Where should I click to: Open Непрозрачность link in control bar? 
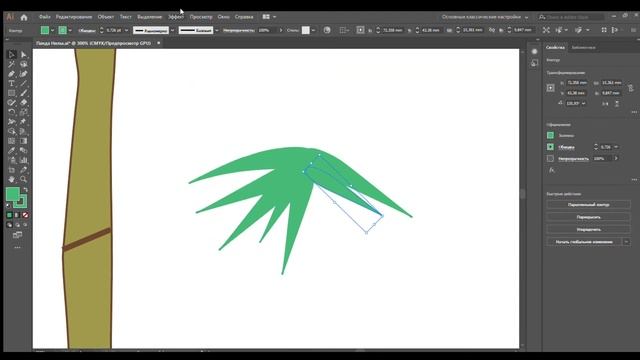click(x=239, y=30)
